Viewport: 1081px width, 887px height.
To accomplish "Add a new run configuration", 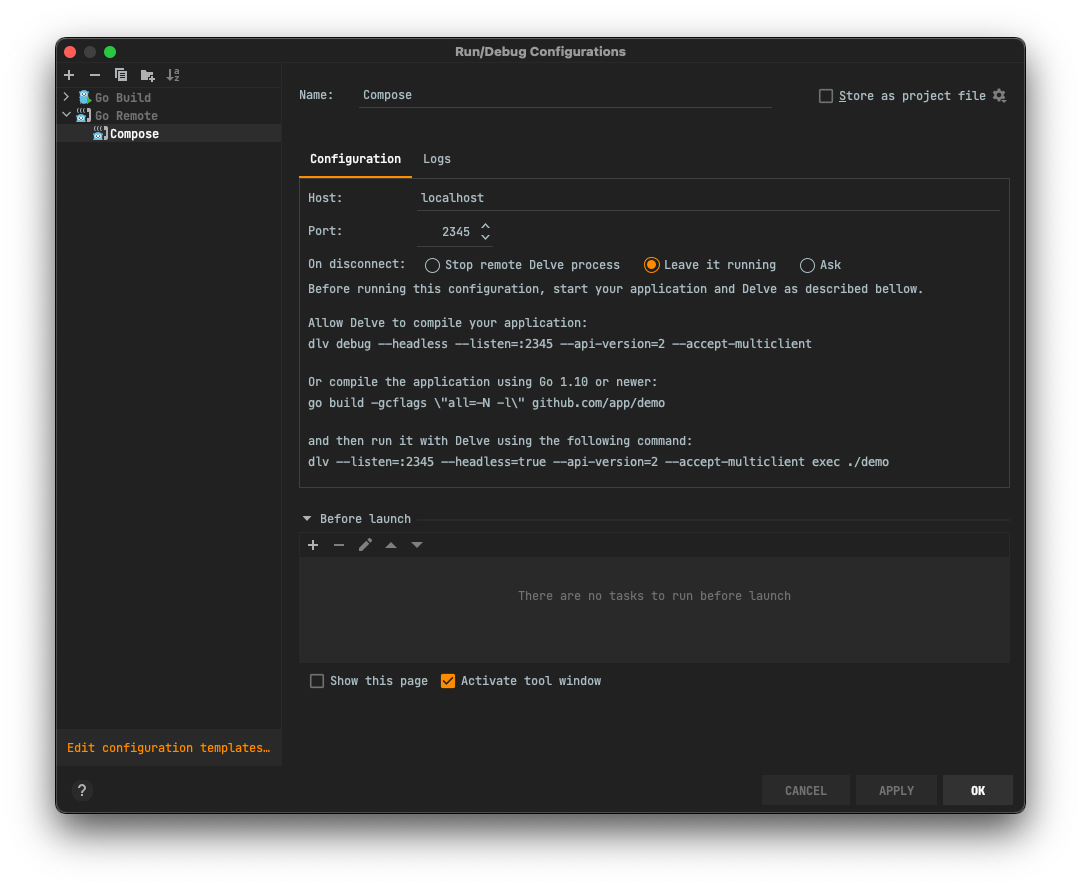I will pyautogui.click(x=69, y=75).
